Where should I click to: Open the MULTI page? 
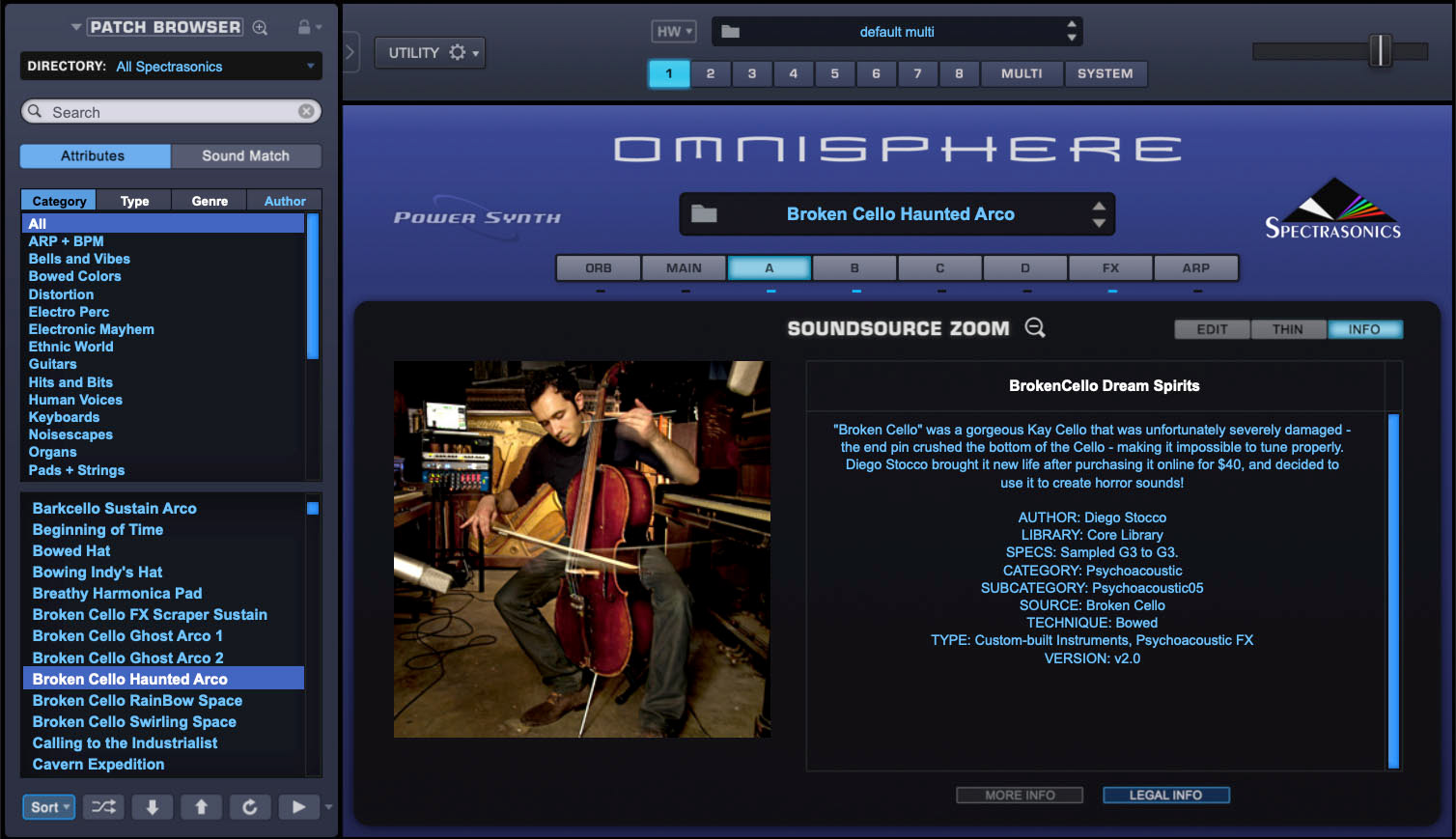(1022, 73)
